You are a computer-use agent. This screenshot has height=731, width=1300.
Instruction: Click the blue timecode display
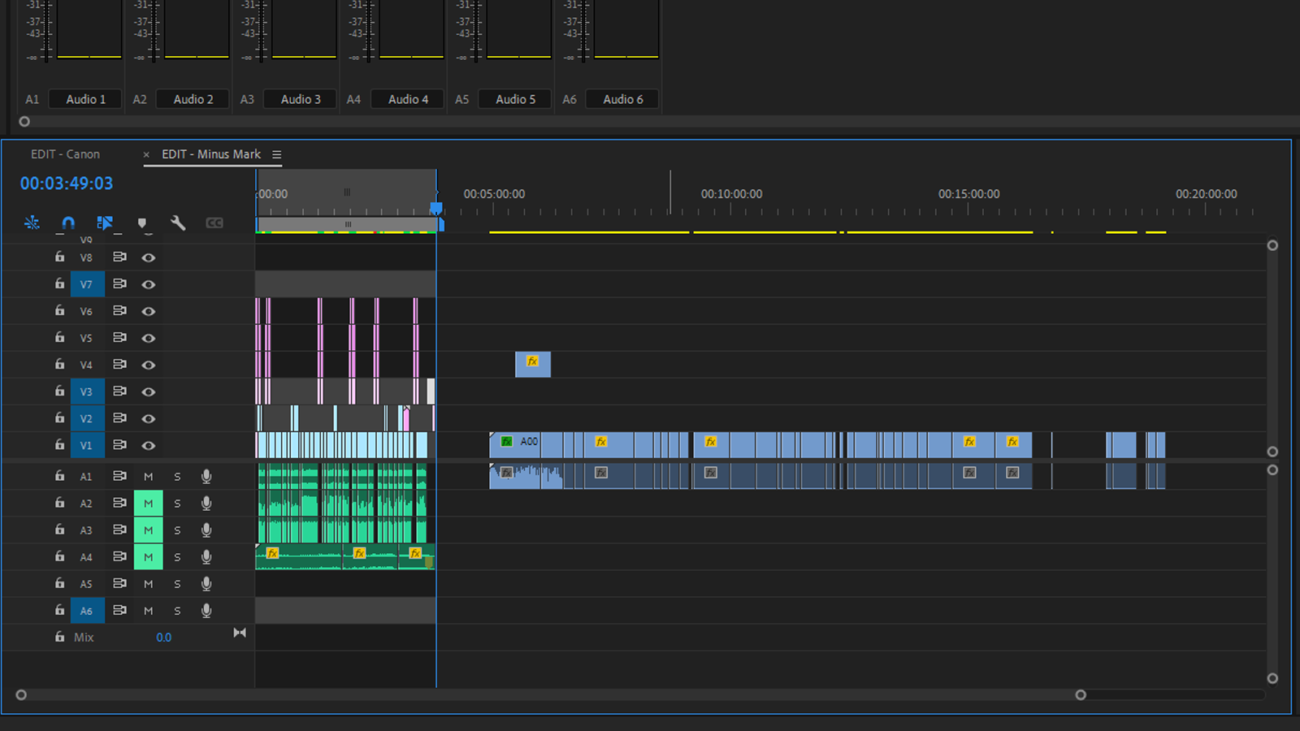click(62, 183)
